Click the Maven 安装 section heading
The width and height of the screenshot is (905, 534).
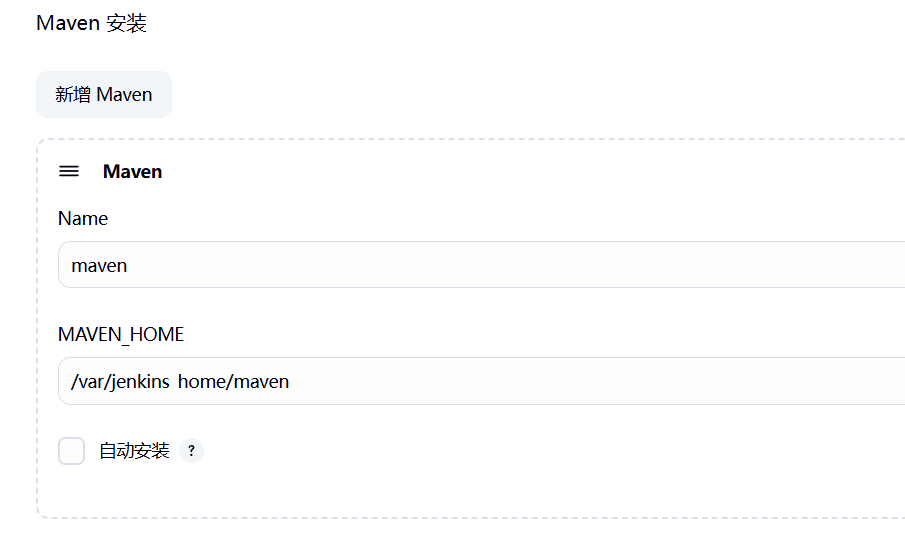pyautogui.click(x=91, y=23)
